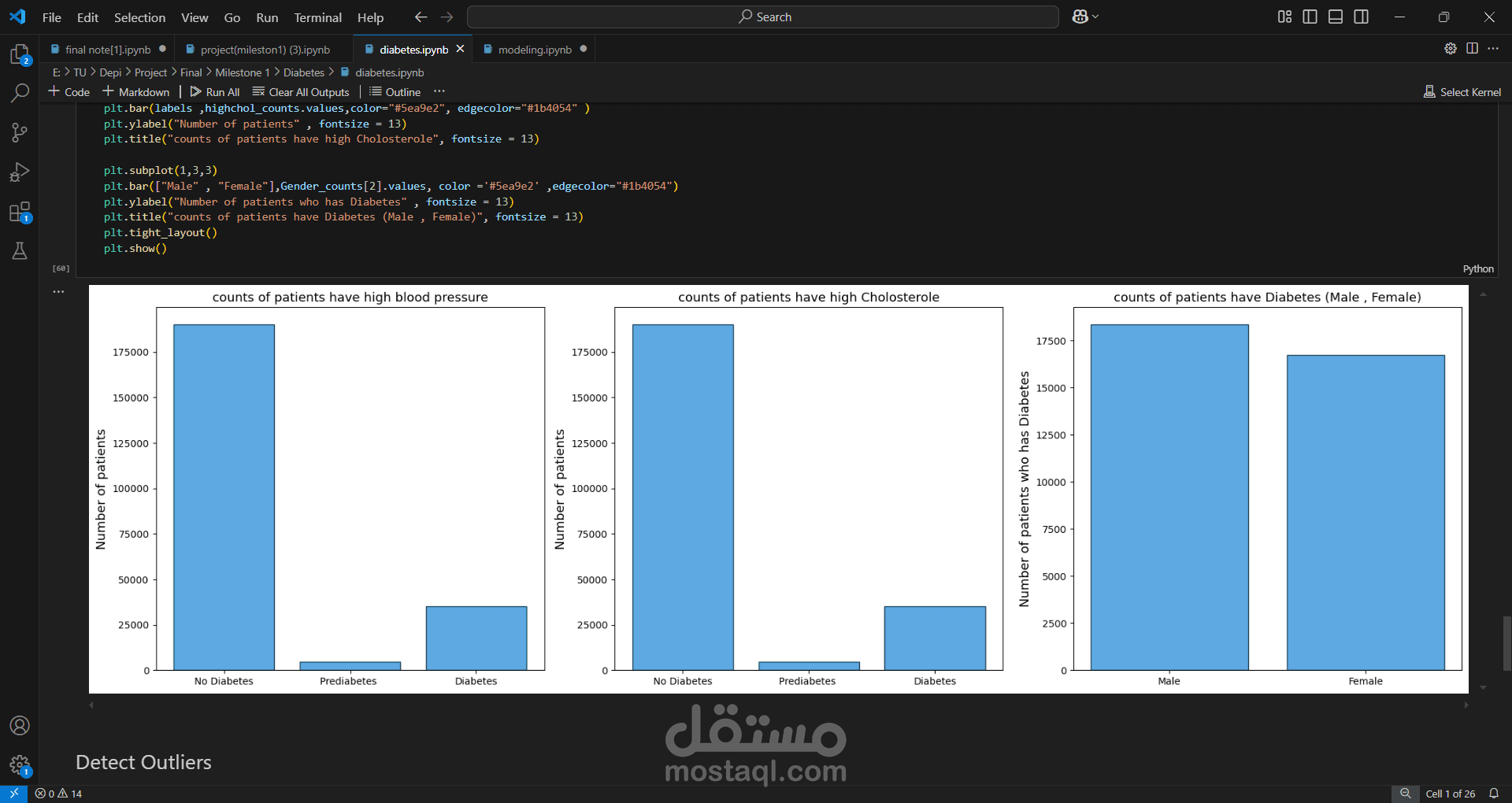Screen dimensions: 1512x803
Task: Toggle the bottom Panel
Action: pyautogui.click(x=1336, y=17)
